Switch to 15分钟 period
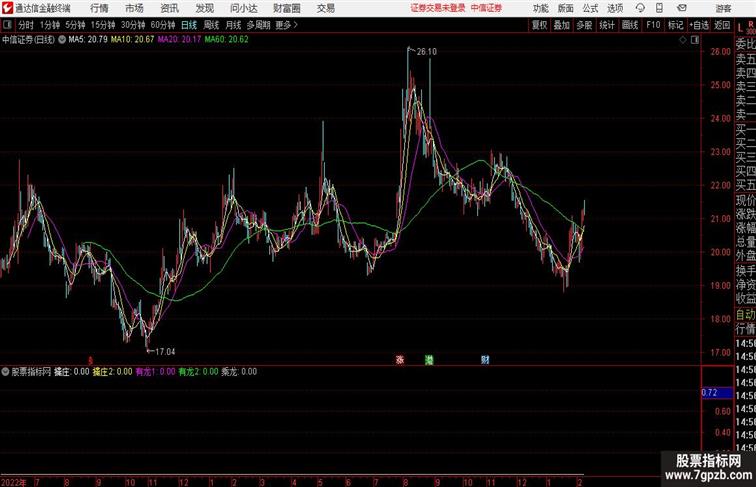The image size is (756, 487). tap(103, 25)
